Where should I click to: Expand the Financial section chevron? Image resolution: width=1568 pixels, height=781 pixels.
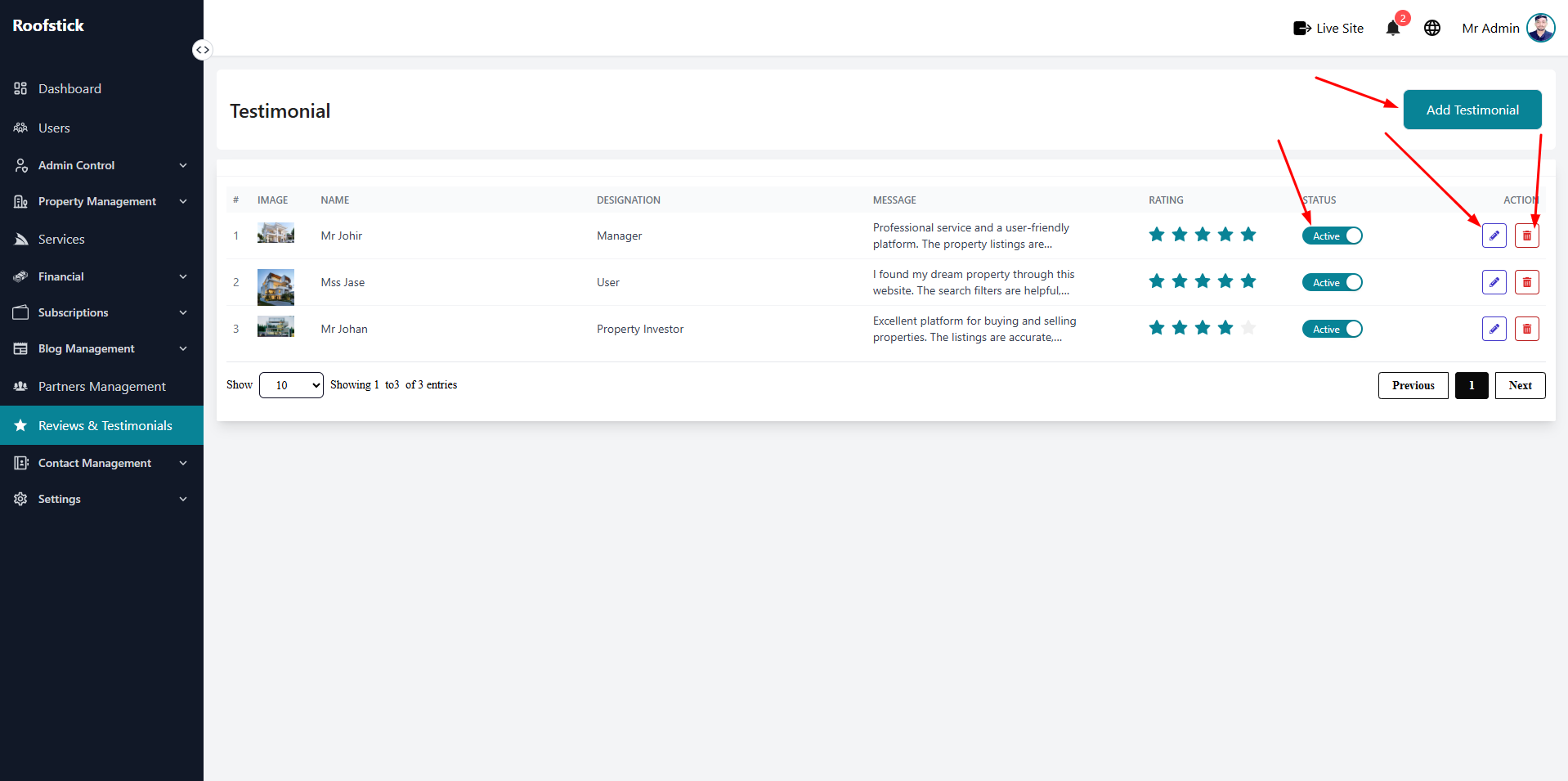point(183,276)
